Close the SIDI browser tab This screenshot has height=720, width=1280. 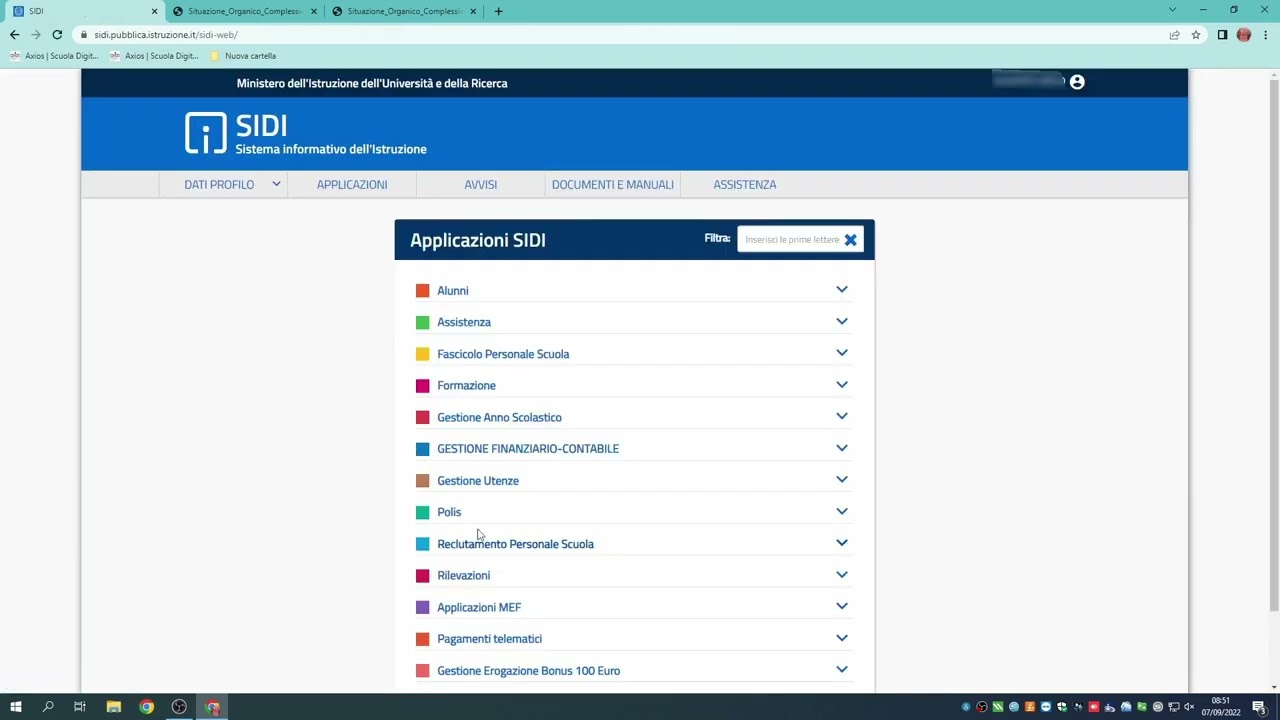point(154,11)
